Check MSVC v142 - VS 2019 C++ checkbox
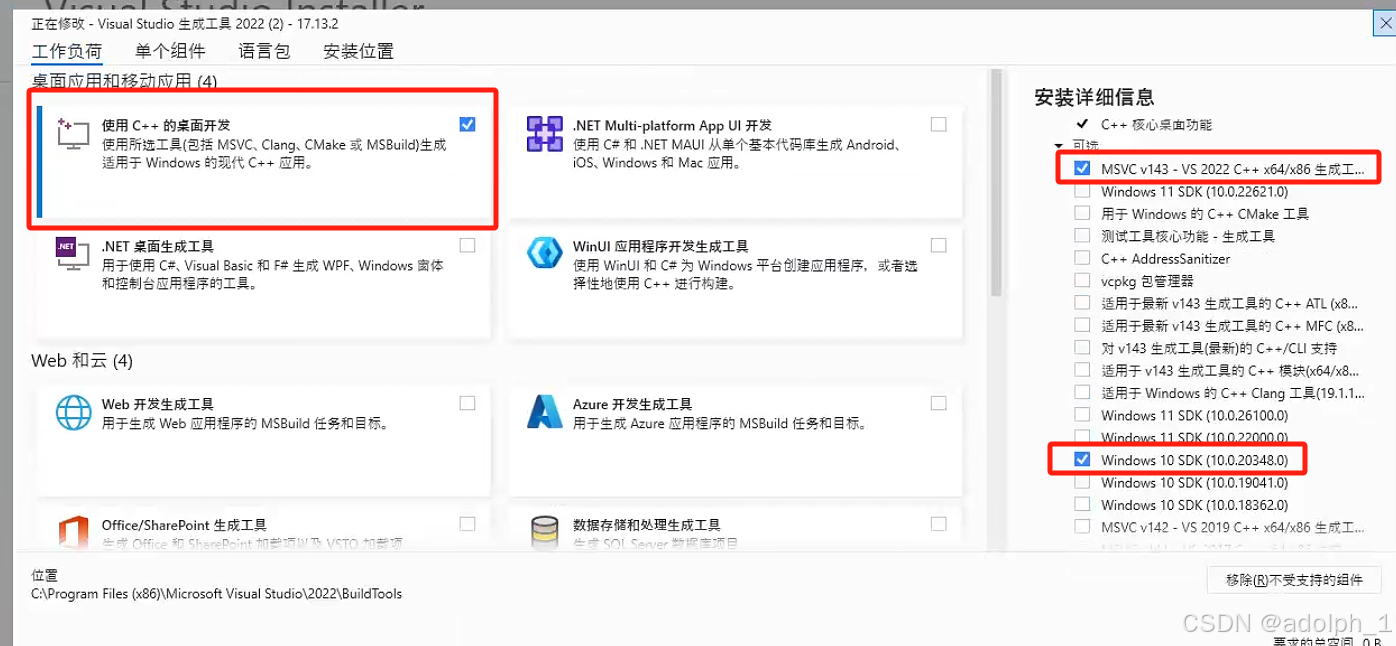The image size is (1396, 646). (1082, 527)
